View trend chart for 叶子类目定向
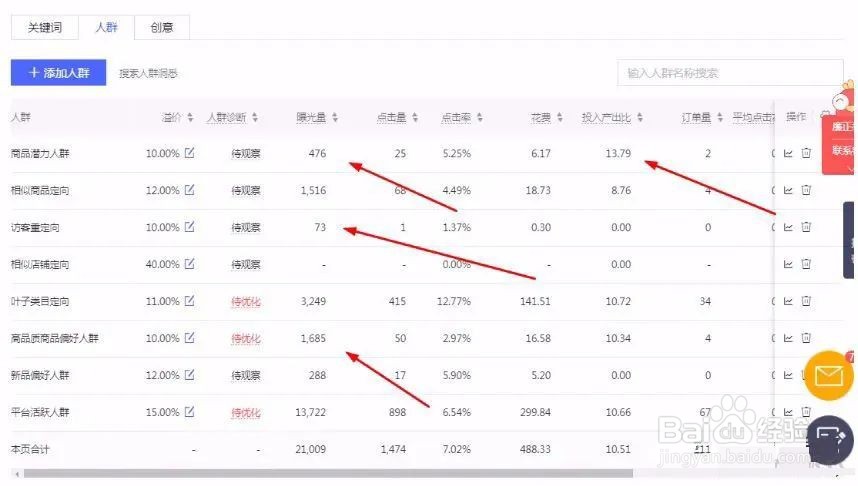This screenshot has width=858, height=486. [788, 301]
